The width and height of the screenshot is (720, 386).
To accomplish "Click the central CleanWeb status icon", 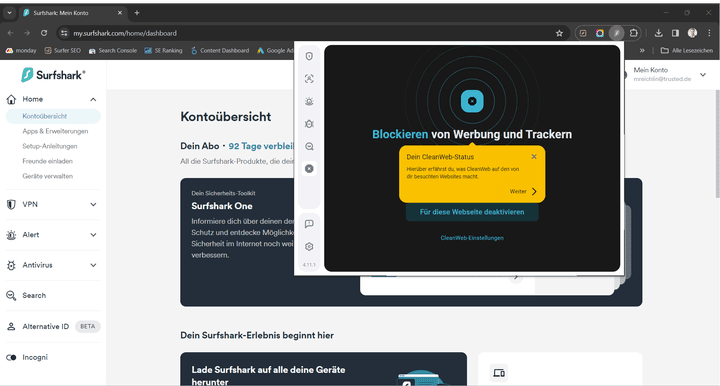I will [x=472, y=101].
